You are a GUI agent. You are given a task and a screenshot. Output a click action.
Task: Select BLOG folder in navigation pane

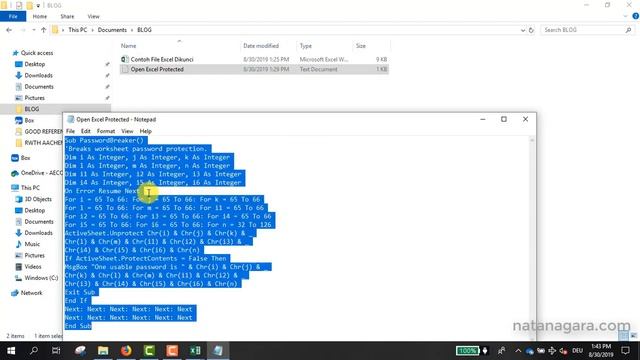(32, 109)
